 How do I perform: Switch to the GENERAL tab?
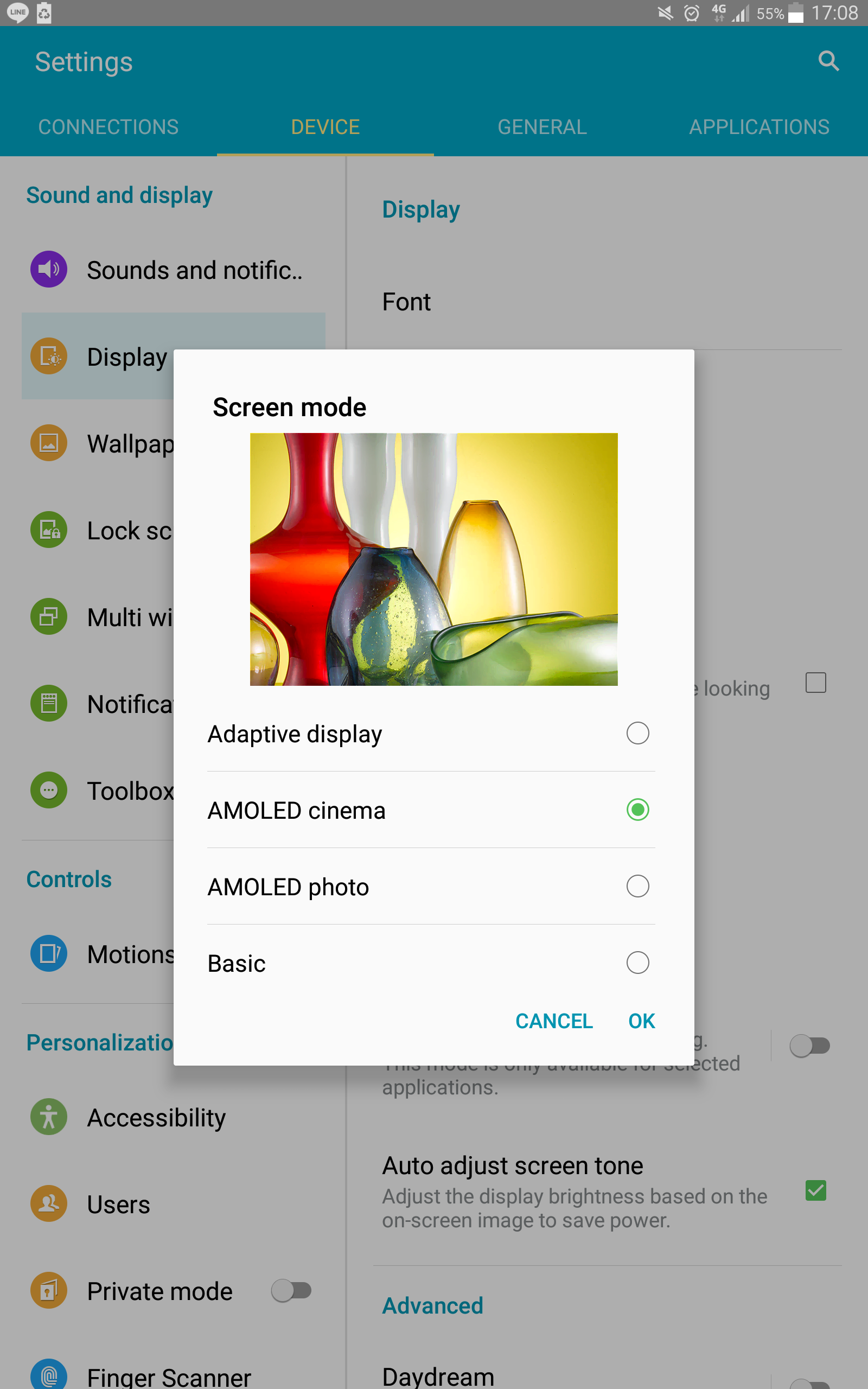pos(542,127)
